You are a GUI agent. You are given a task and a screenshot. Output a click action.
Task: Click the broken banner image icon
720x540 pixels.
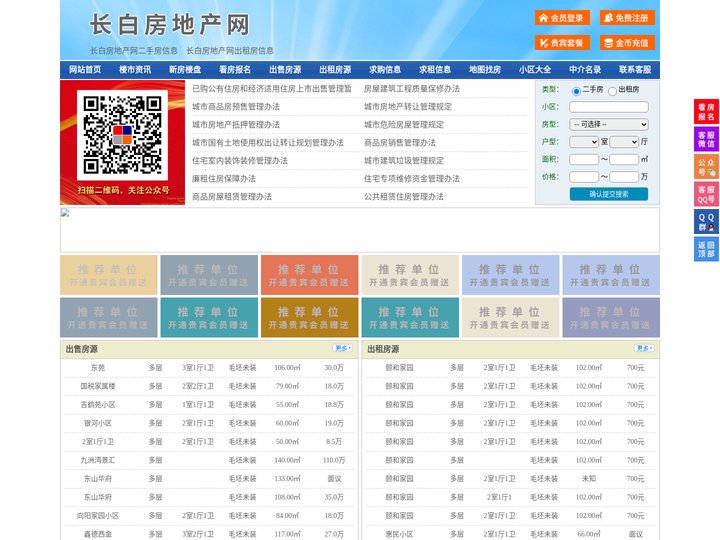pyautogui.click(x=65, y=213)
